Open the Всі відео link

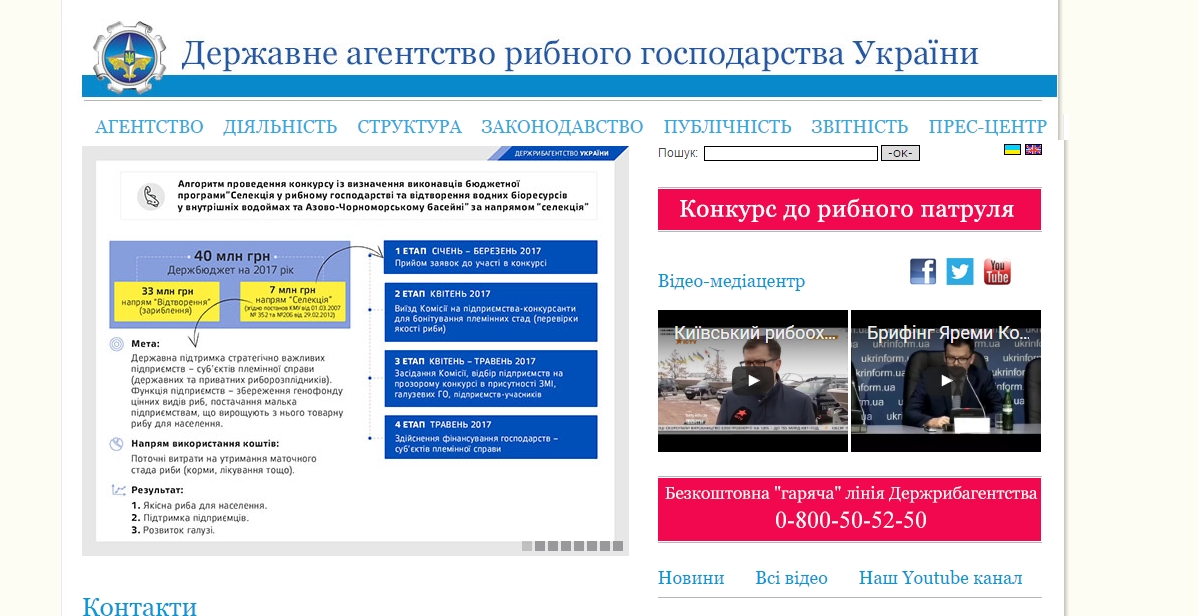click(791, 578)
